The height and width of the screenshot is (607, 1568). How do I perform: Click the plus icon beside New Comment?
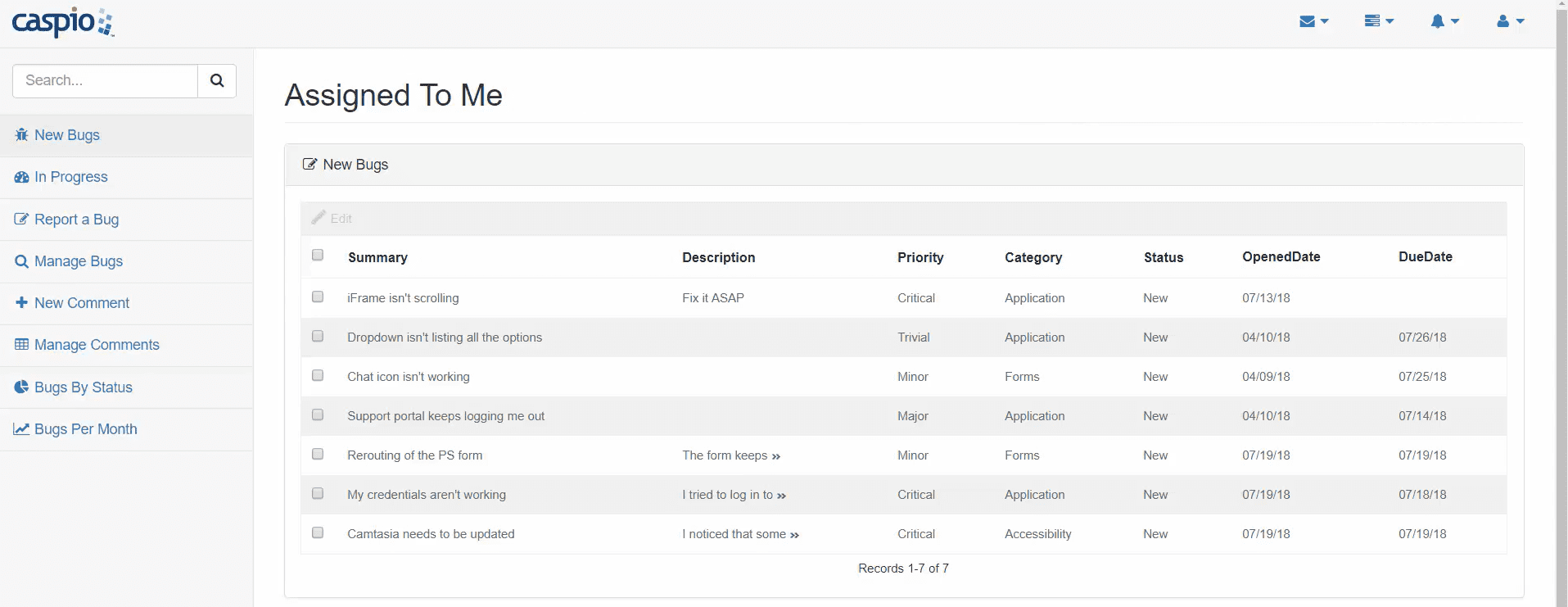click(21, 302)
